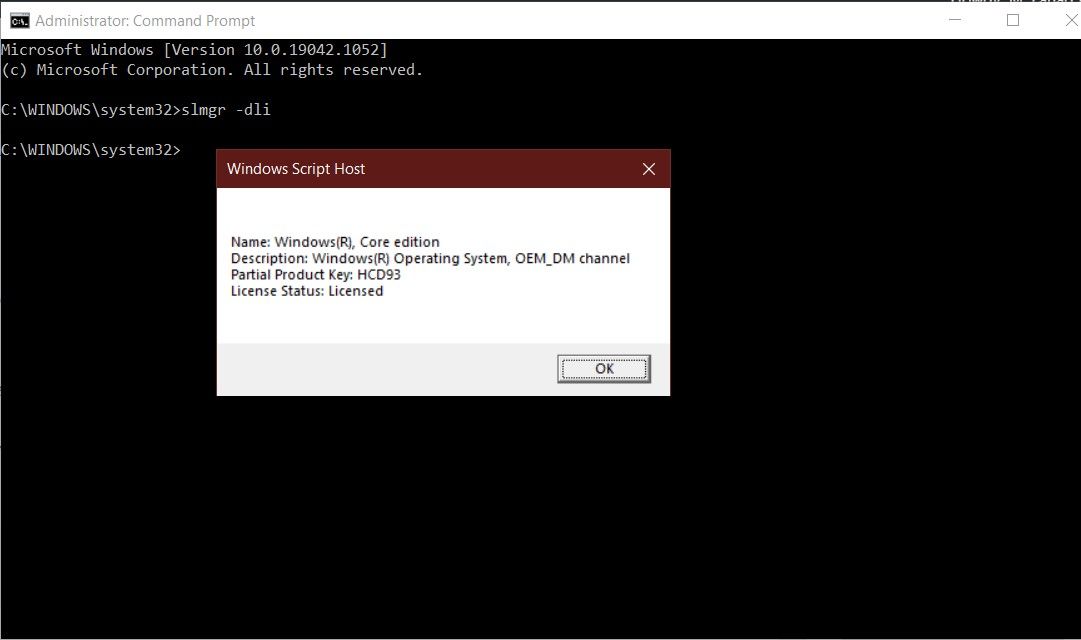Click the X icon on the Script Host dialog
The image size is (1081, 640).
(649, 168)
